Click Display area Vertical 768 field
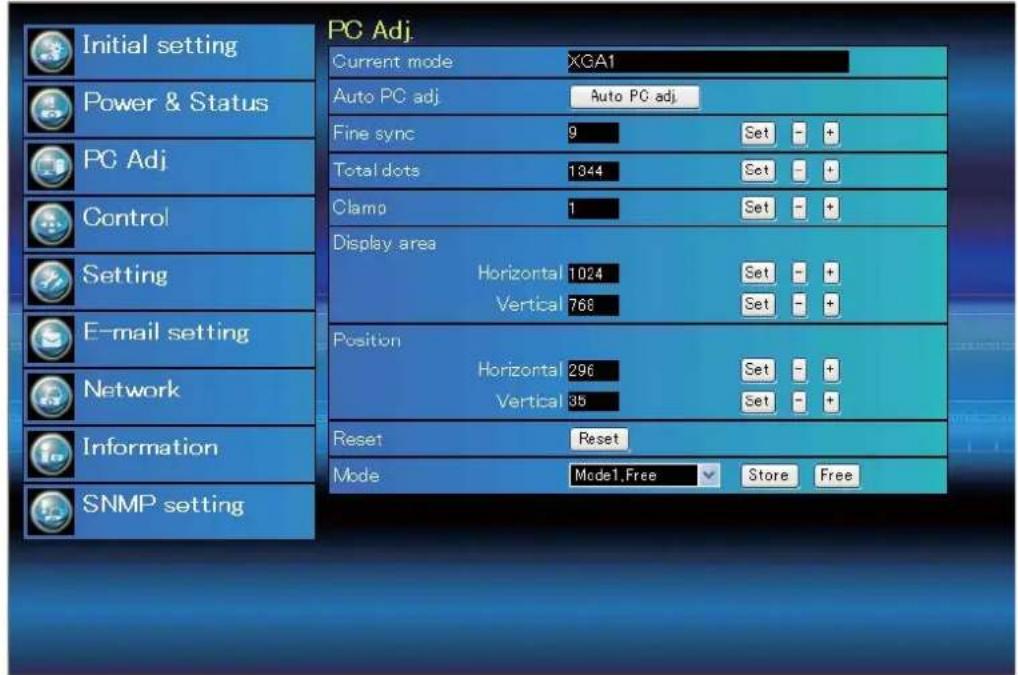 (x=593, y=305)
